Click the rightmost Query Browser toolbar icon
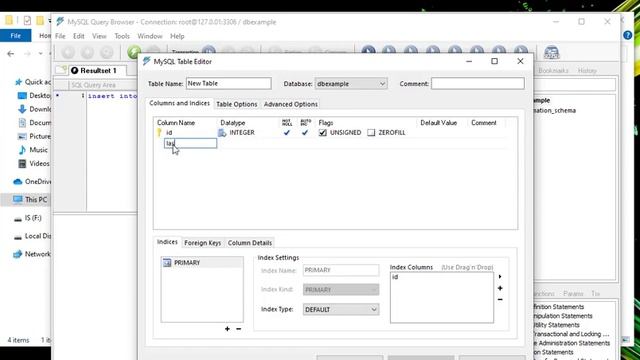 click(x=551, y=52)
